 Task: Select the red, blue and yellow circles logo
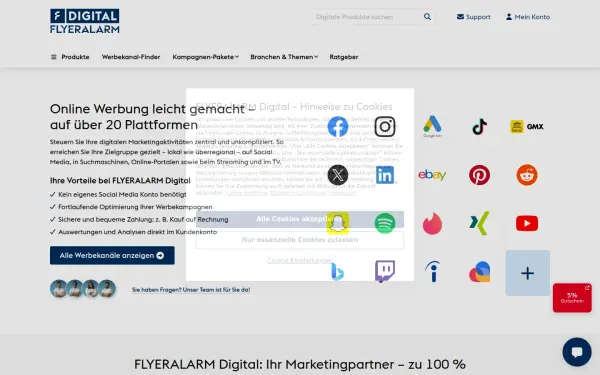pyautogui.click(x=479, y=272)
